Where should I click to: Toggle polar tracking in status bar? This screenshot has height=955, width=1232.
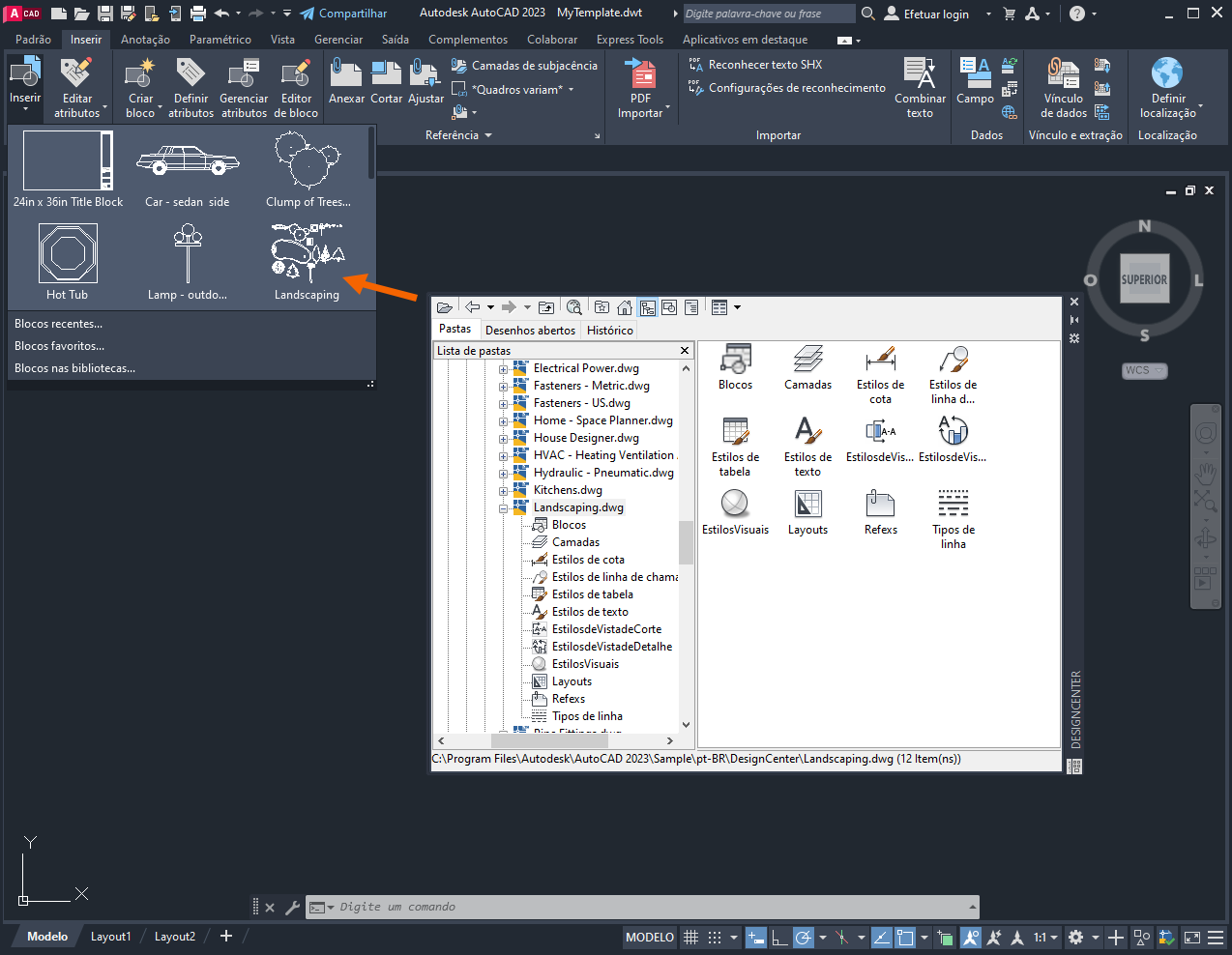point(803,938)
